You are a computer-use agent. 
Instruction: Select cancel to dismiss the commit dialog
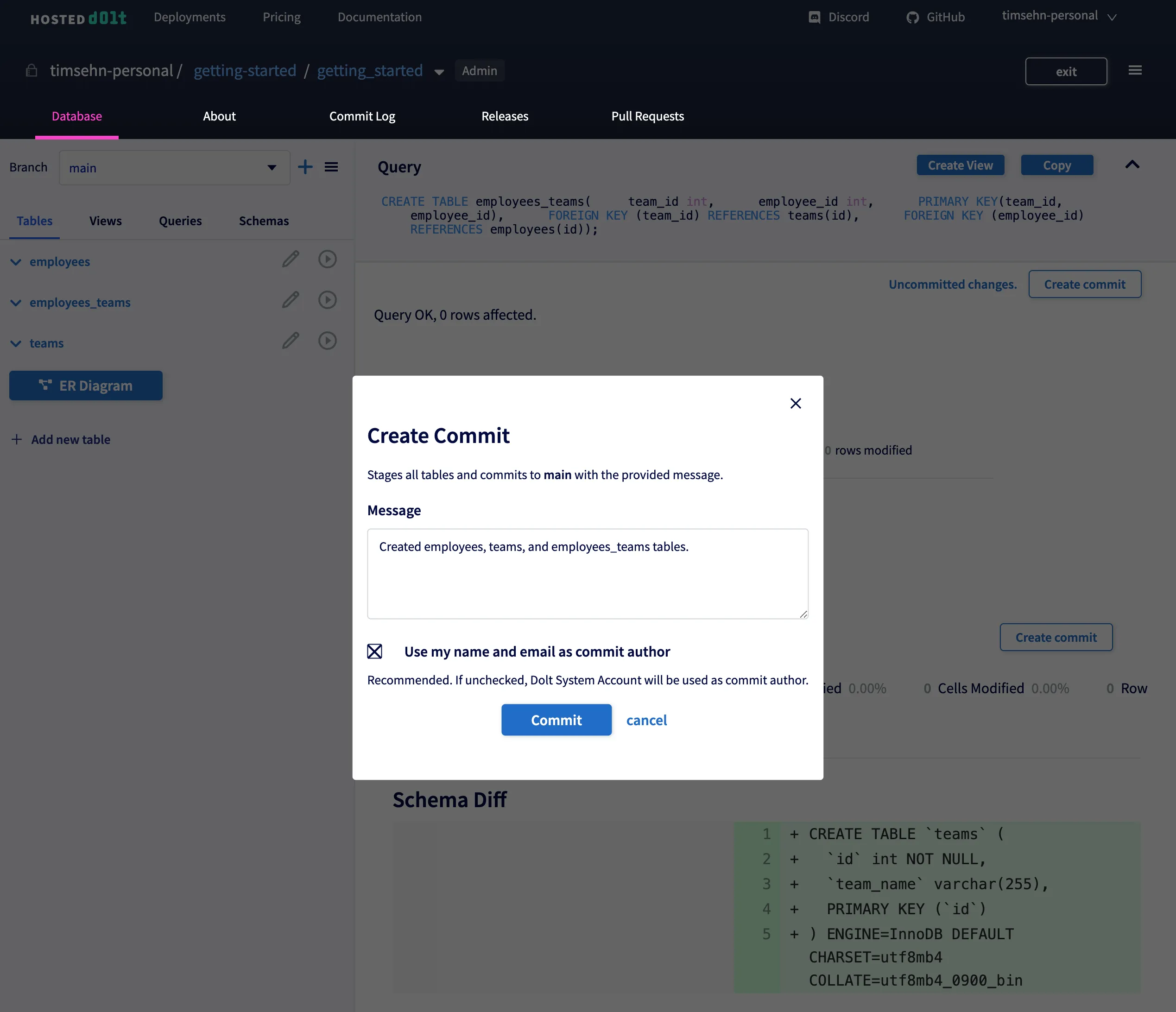(x=646, y=720)
